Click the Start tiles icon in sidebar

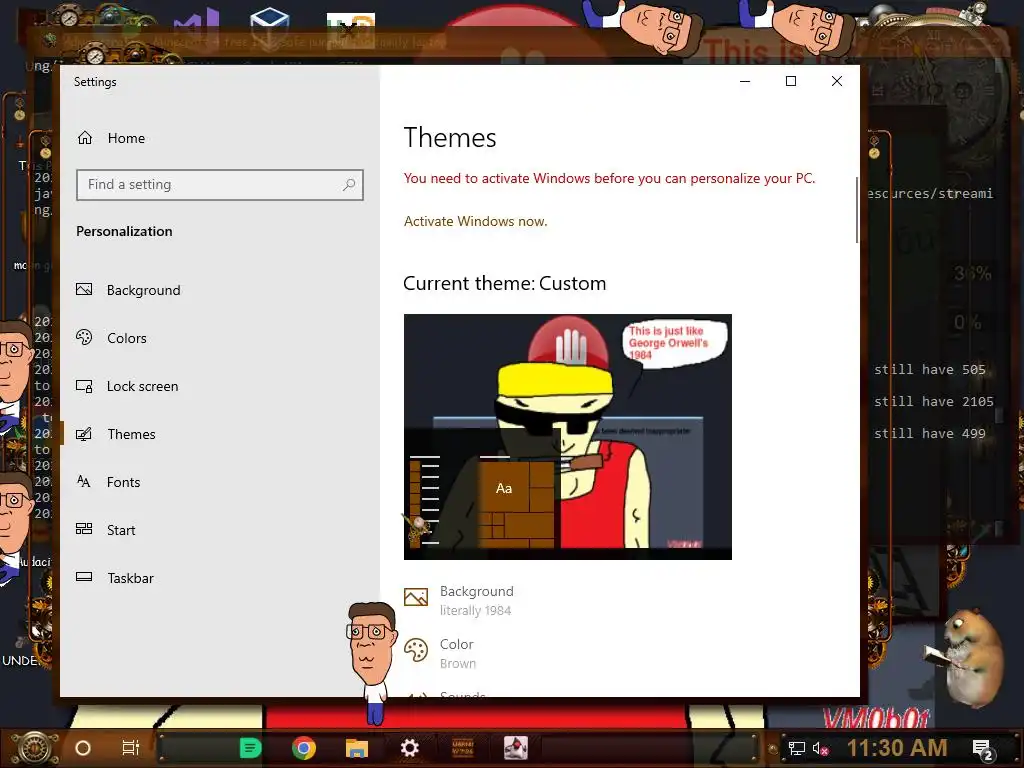(84, 528)
